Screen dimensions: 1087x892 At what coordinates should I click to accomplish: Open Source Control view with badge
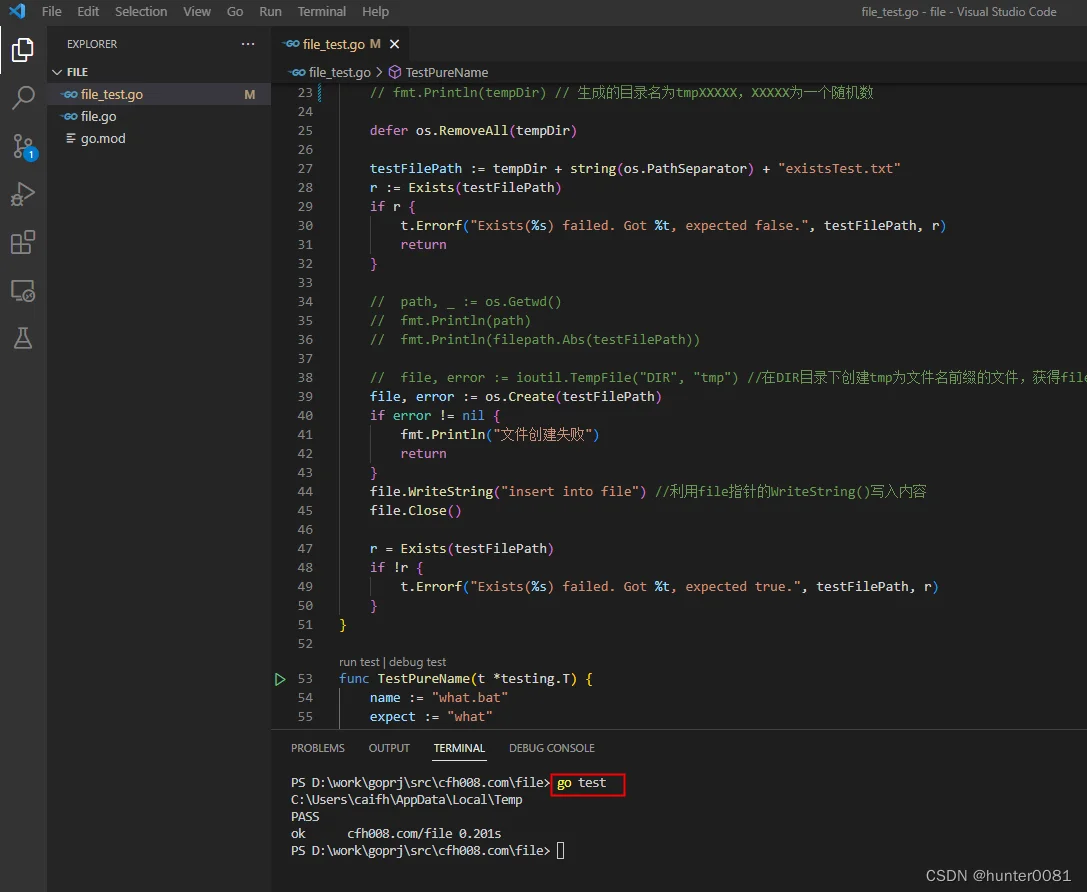[23, 146]
